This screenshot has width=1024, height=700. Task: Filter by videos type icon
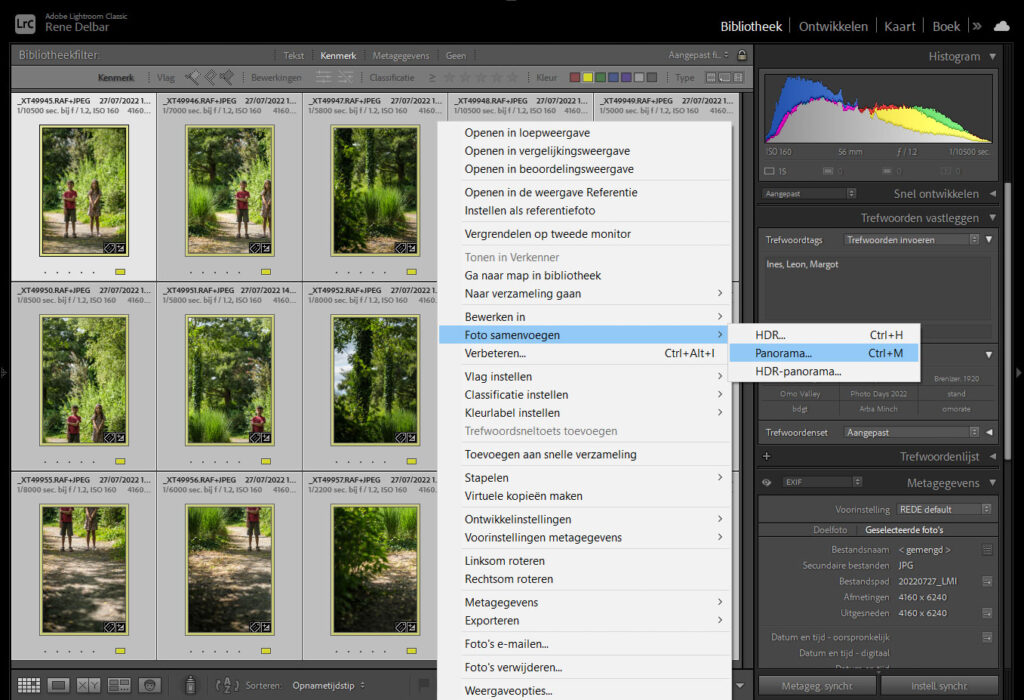(x=738, y=77)
